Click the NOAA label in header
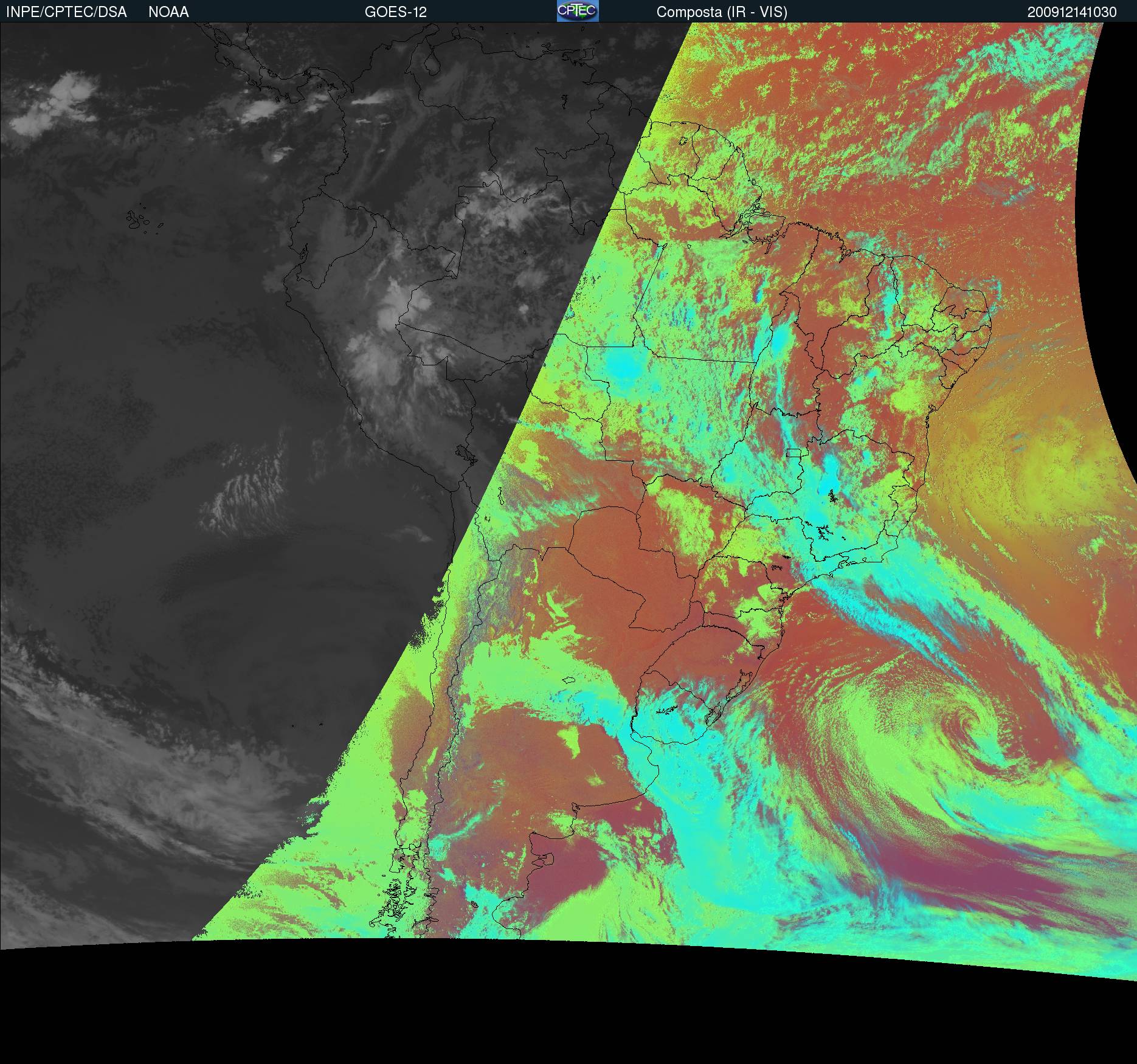 tap(168, 12)
